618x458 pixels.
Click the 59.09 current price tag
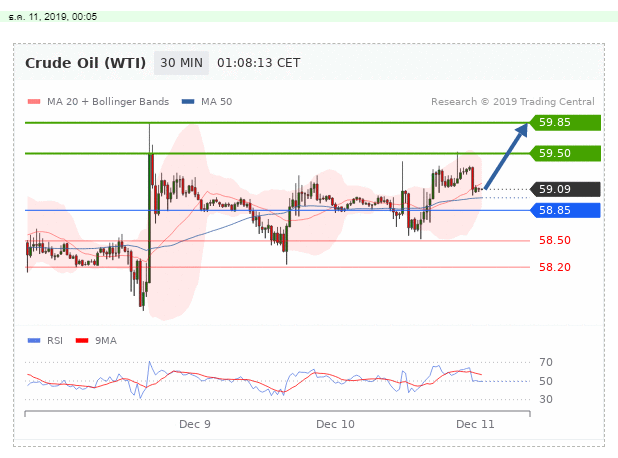(x=565, y=189)
